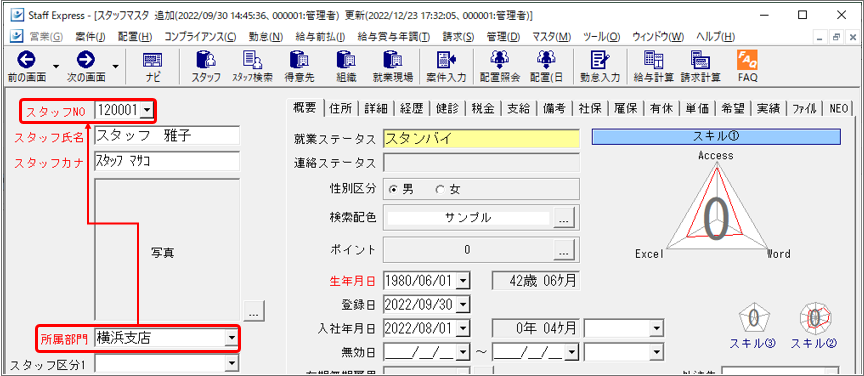The width and height of the screenshot is (864, 376).
Task: Go forward with 次の画面 arrow
Action: click(x=86, y=67)
